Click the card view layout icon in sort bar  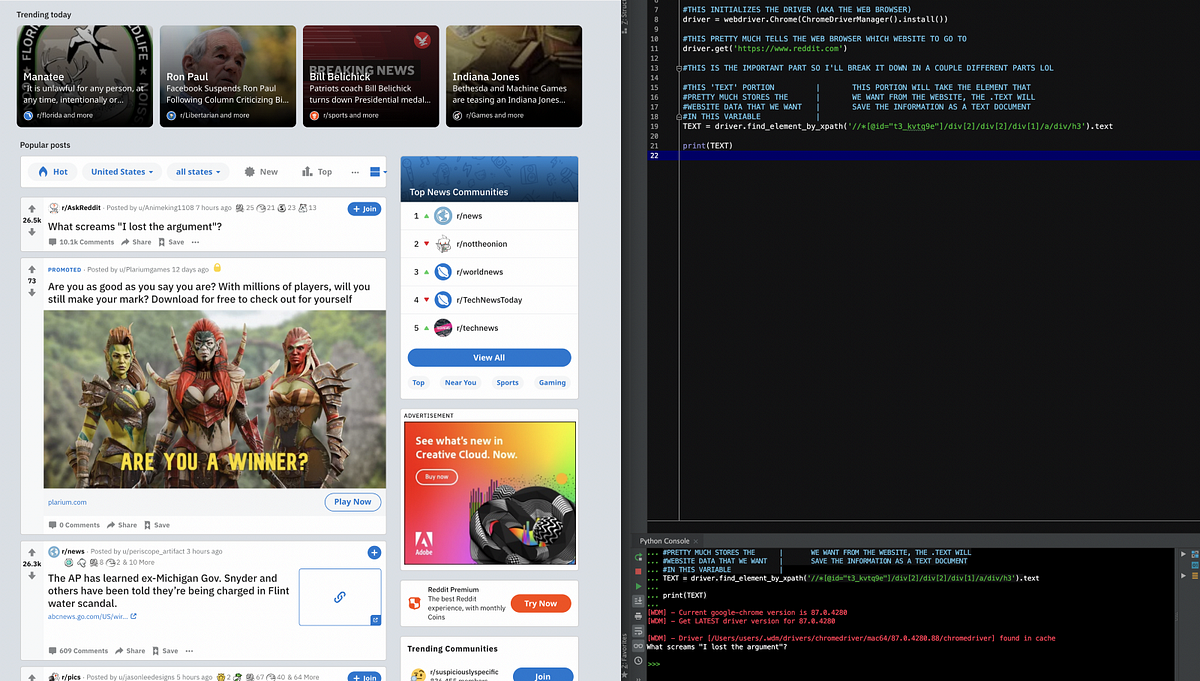click(374, 172)
